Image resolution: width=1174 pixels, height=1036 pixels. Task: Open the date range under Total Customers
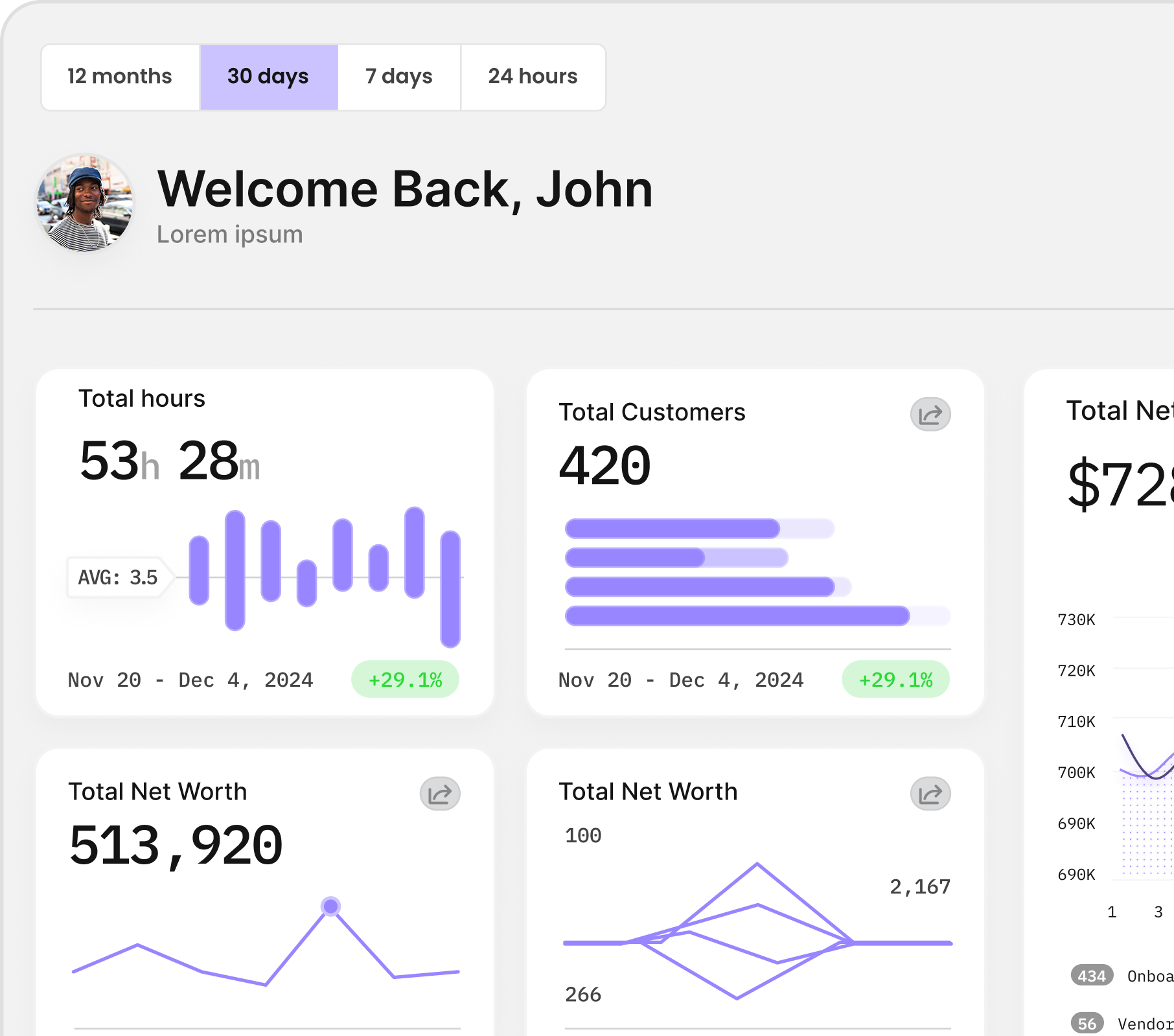point(681,680)
